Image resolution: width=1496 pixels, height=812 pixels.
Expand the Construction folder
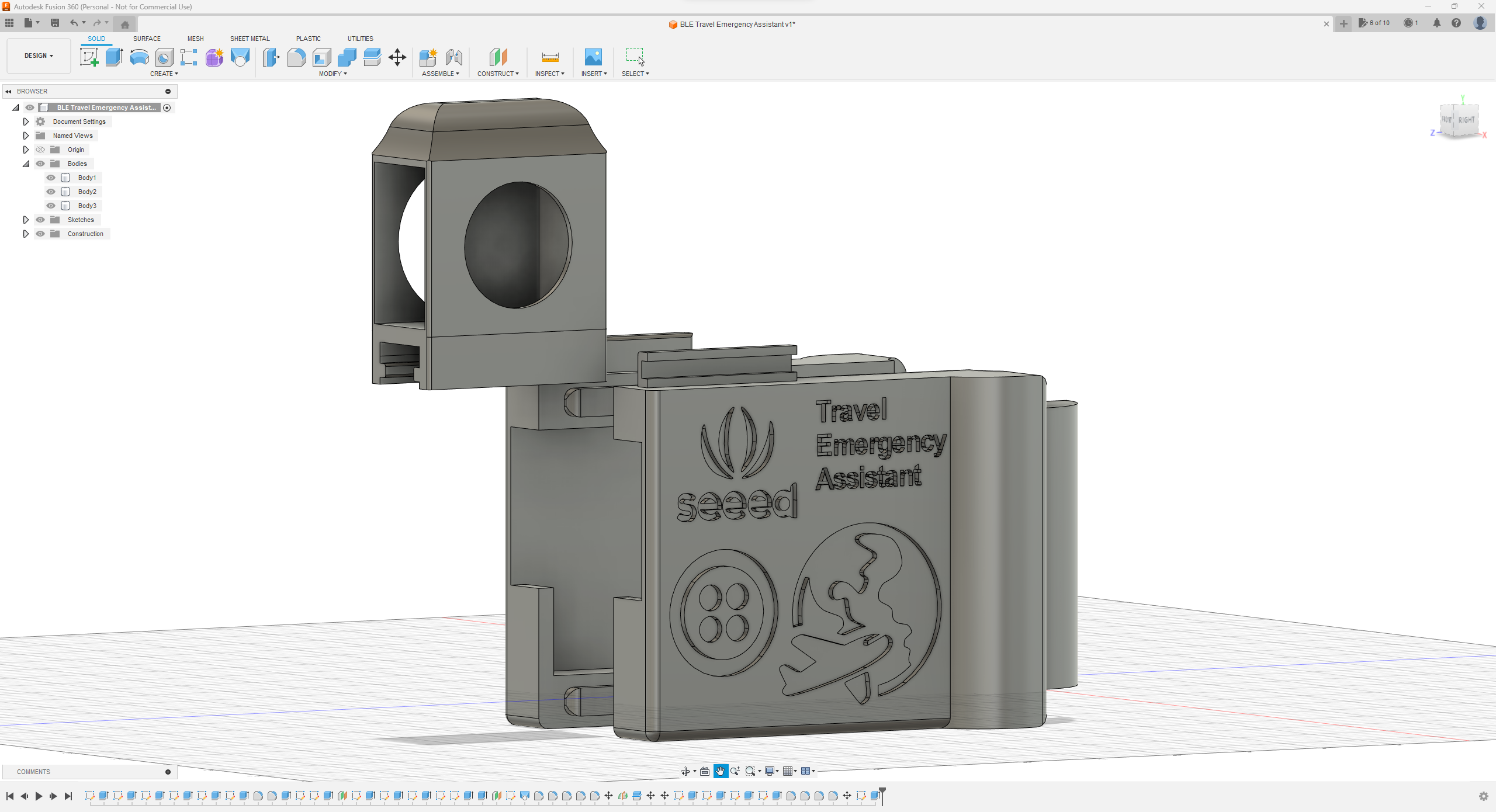[x=26, y=234]
